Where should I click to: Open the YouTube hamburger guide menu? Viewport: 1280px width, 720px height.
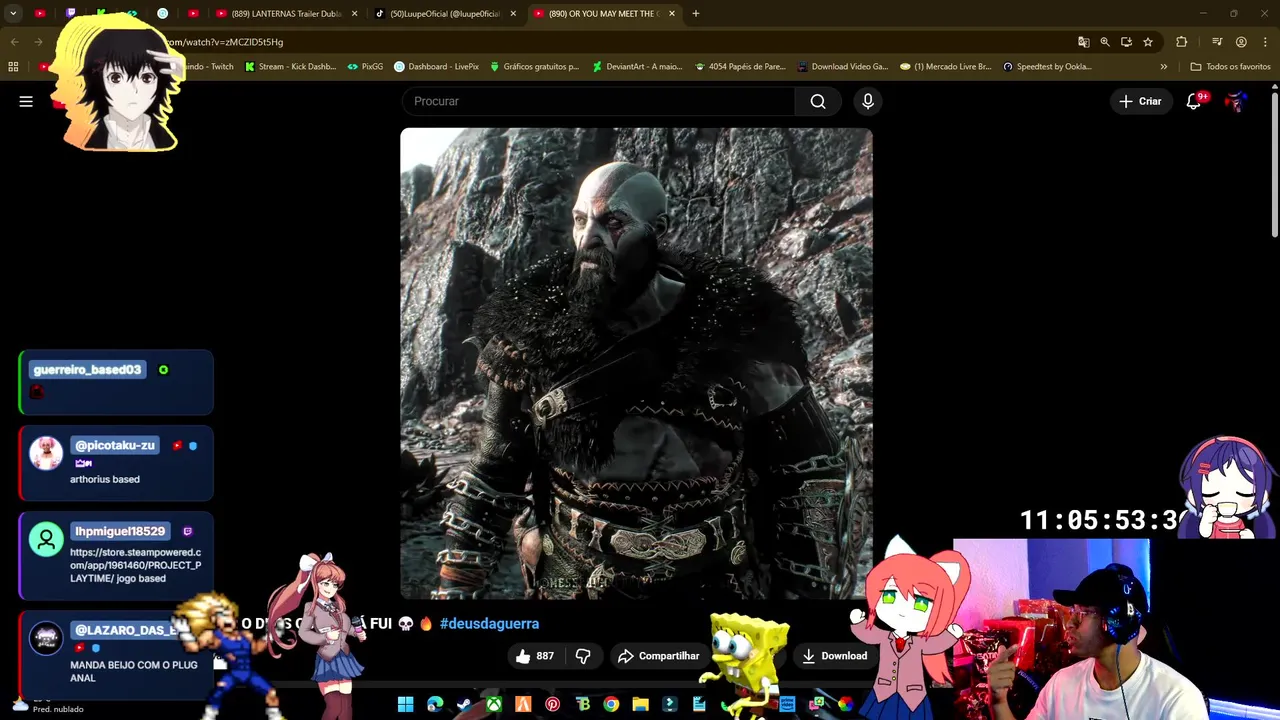[x=26, y=101]
